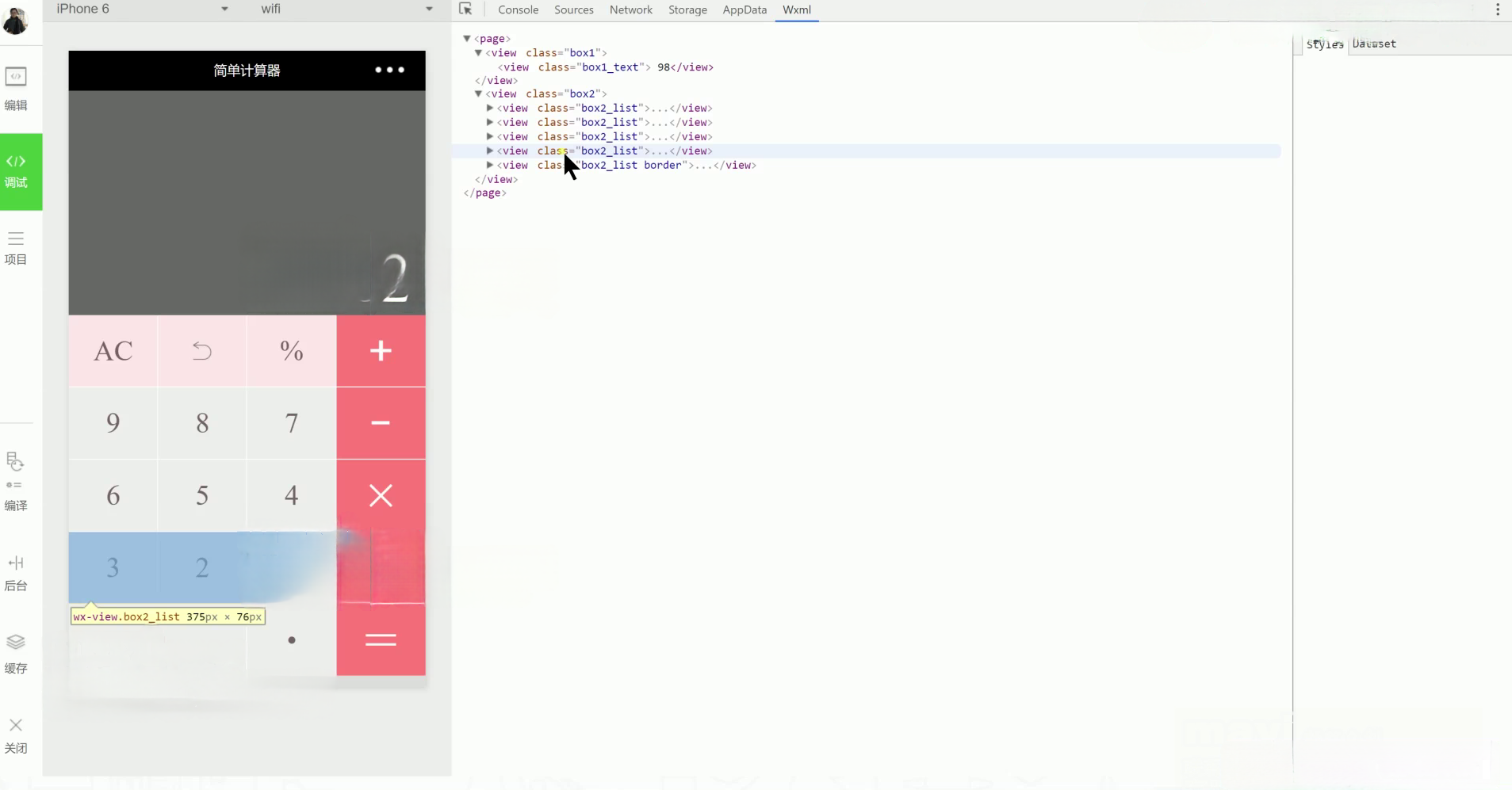Tap the AC clear key
Image resolution: width=1512 pixels, height=790 pixels.
tap(113, 351)
